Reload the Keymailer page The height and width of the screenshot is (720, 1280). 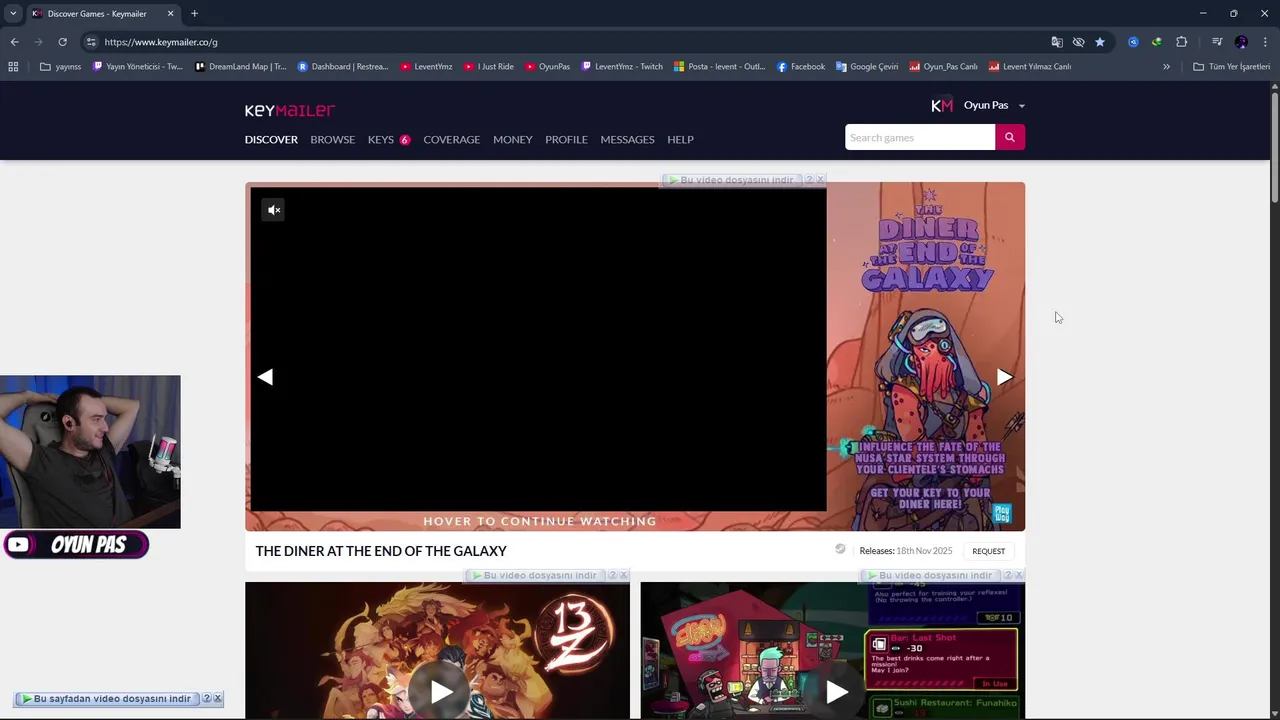[62, 42]
